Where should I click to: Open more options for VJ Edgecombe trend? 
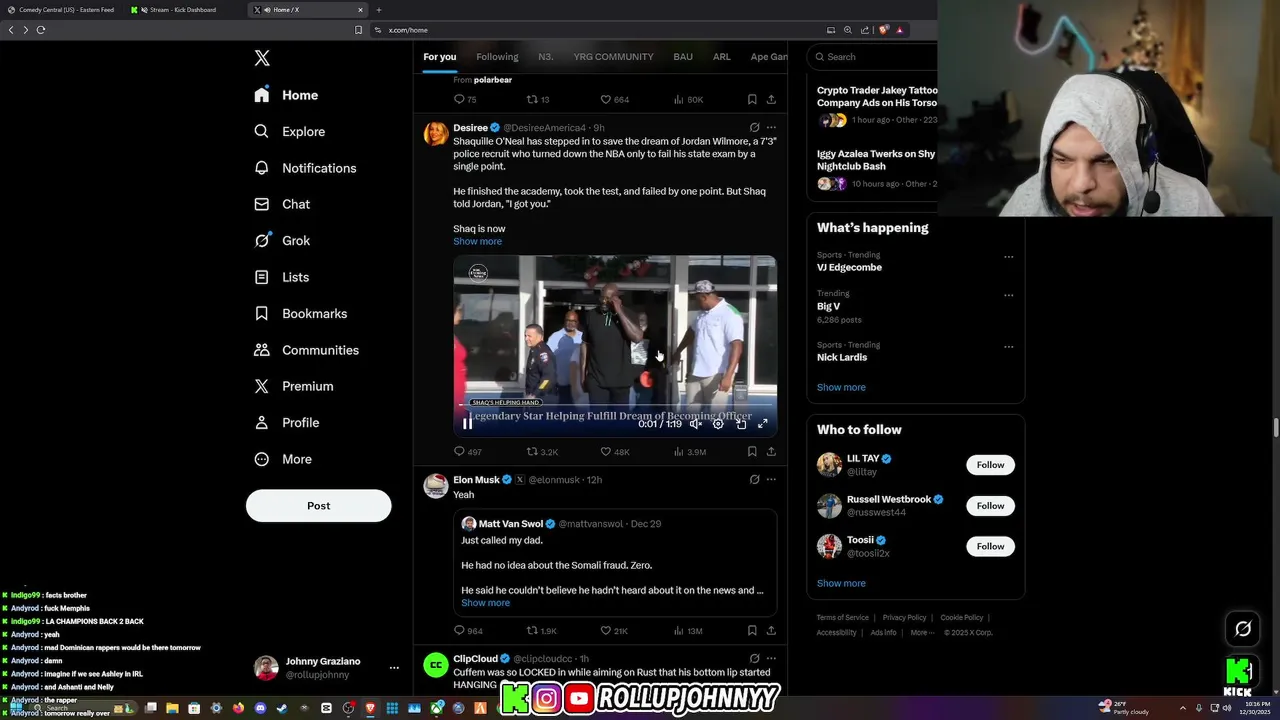tap(1008, 257)
